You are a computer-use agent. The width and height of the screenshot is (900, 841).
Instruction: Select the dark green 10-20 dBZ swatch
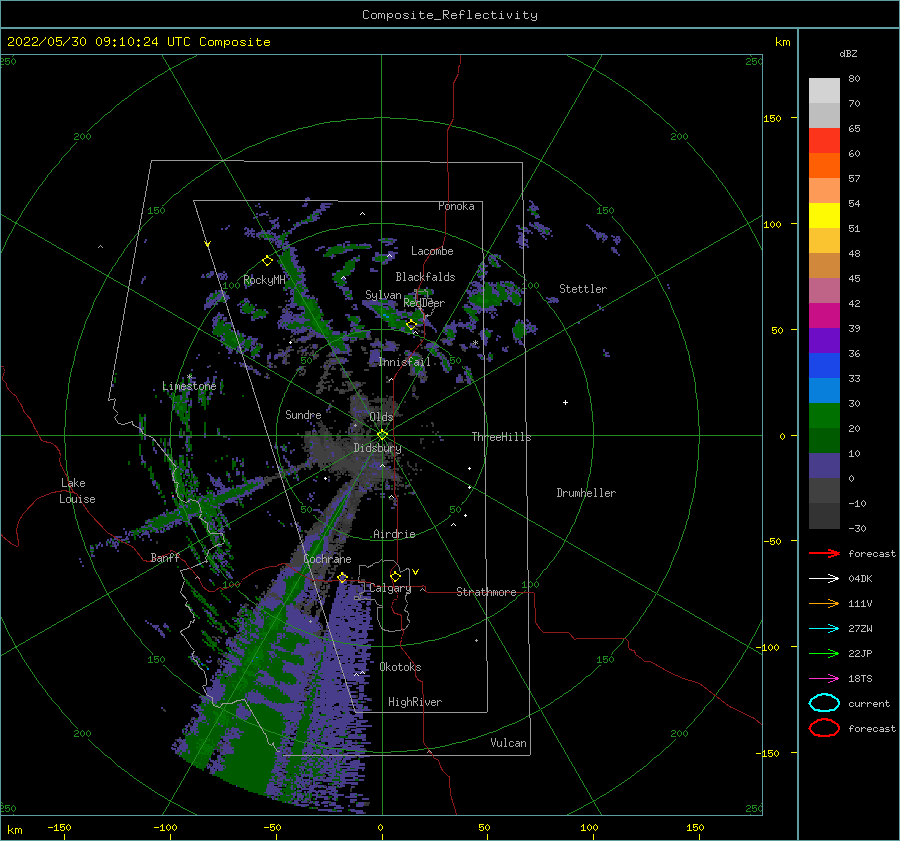(824, 440)
